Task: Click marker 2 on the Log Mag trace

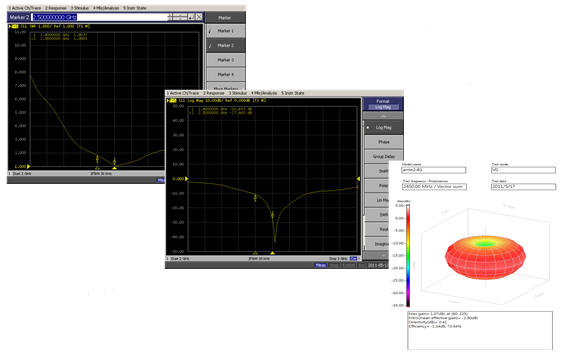Action: pos(273,215)
